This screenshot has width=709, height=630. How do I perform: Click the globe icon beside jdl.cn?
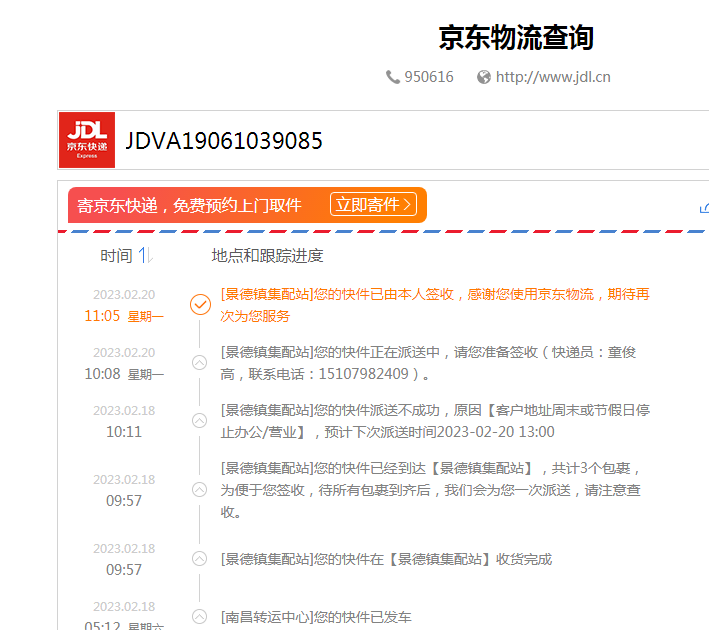[483, 77]
